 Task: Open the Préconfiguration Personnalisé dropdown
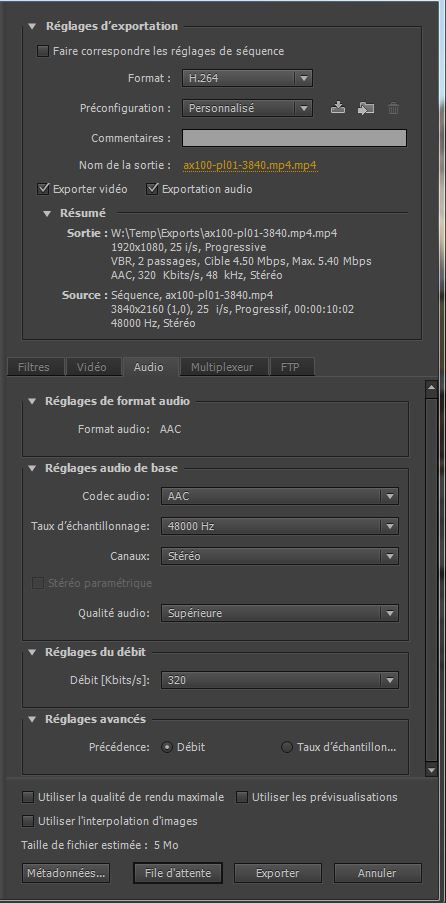coord(247,108)
